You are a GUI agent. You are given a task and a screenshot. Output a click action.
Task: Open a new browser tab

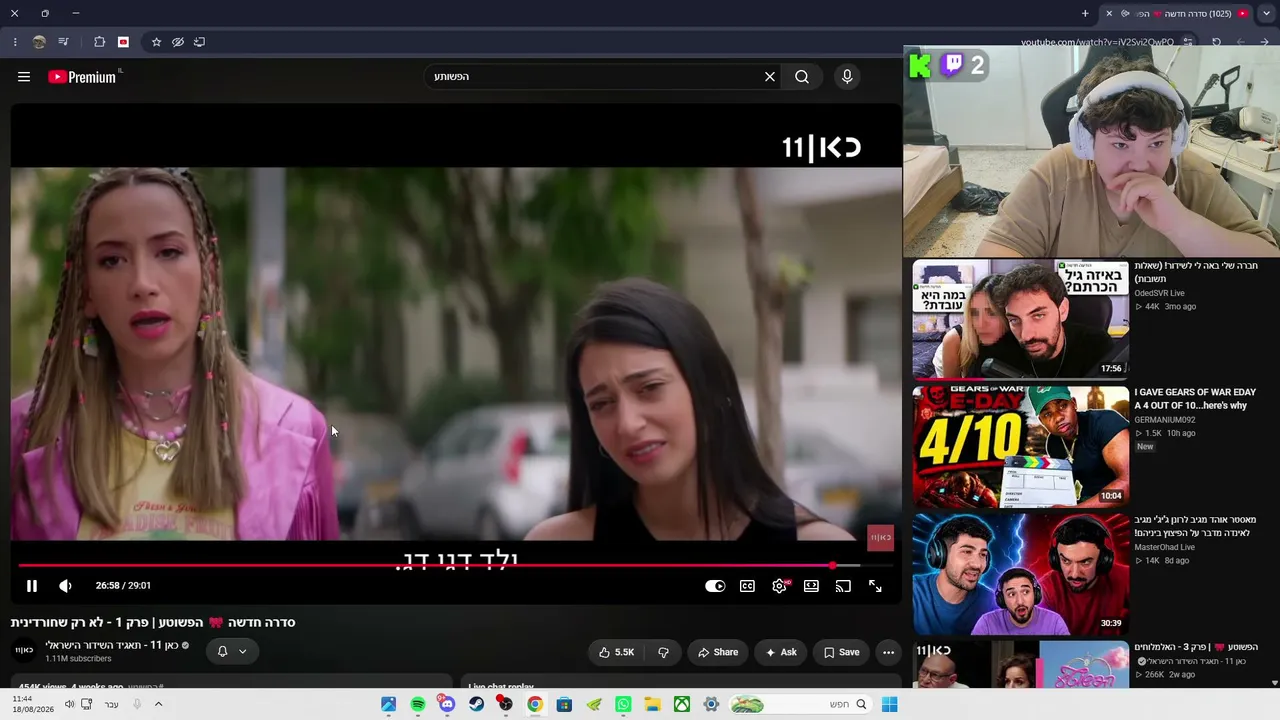(x=1085, y=14)
